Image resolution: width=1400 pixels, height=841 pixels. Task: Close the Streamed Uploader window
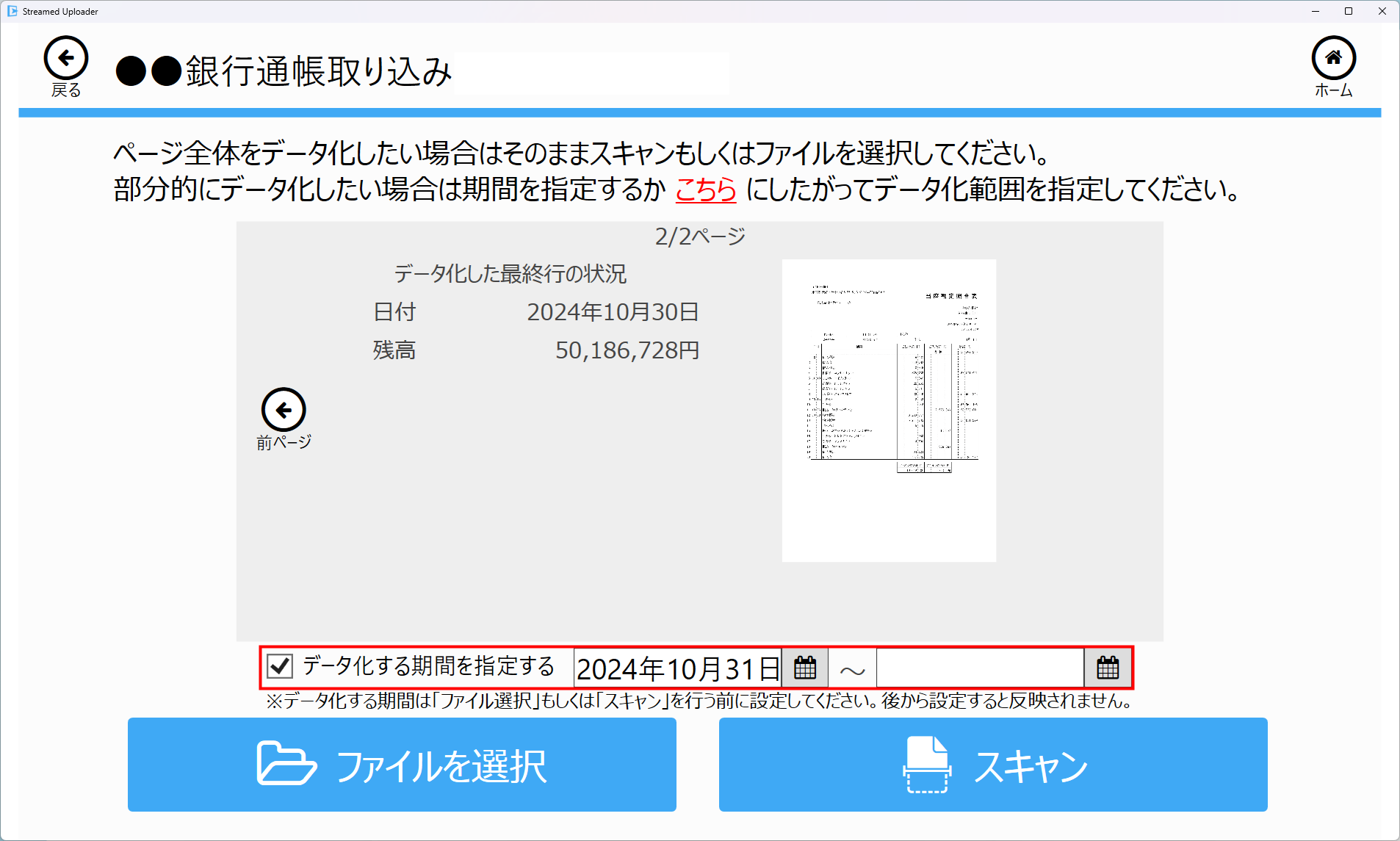tap(1382, 11)
